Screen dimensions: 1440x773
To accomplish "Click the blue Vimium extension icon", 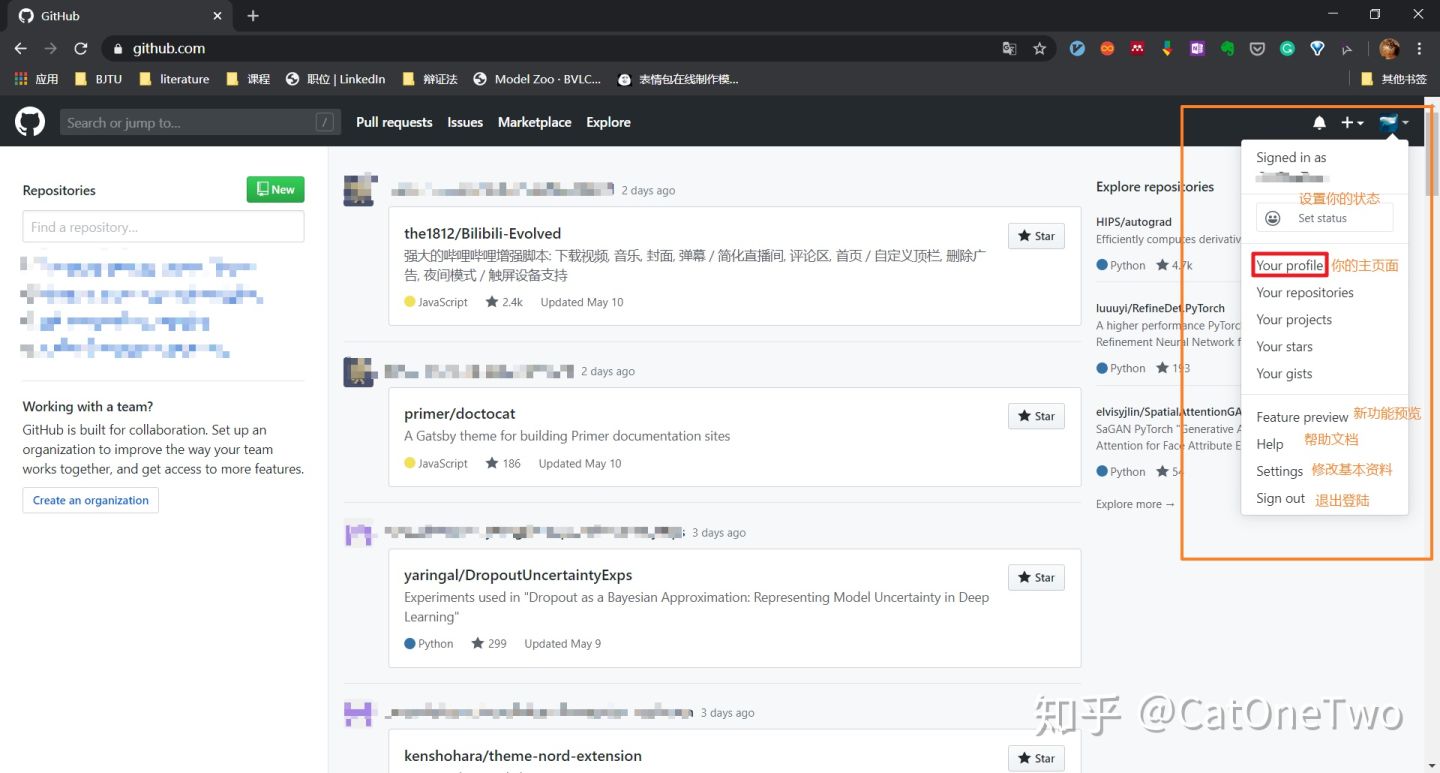I will point(1077,48).
